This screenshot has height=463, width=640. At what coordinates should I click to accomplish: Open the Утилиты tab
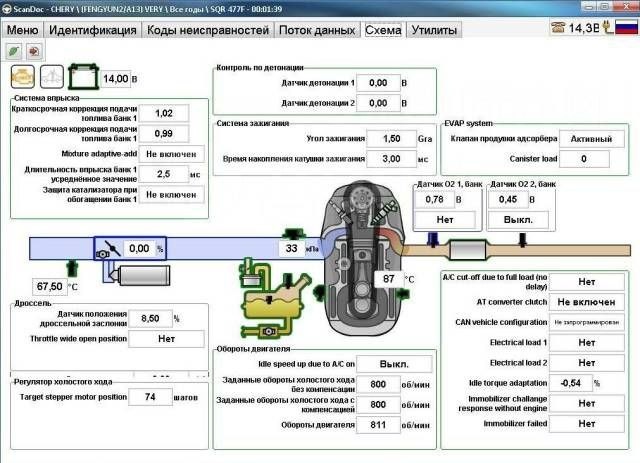point(434,30)
